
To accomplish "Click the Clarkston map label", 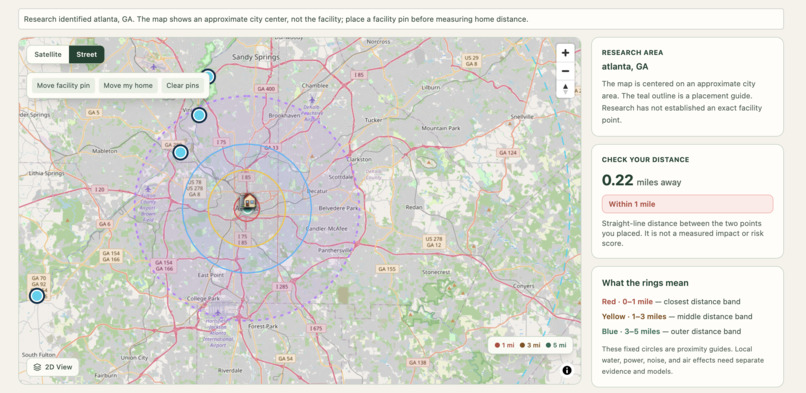I will pyautogui.click(x=359, y=159).
